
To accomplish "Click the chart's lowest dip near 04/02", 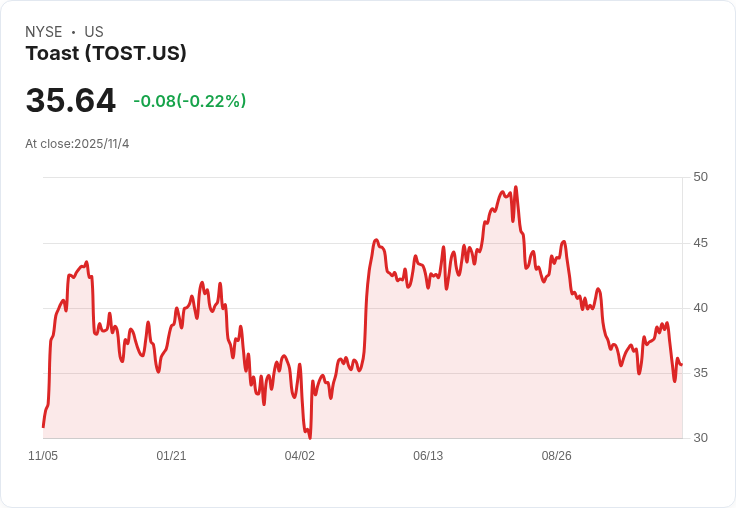I will pyautogui.click(x=310, y=437).
